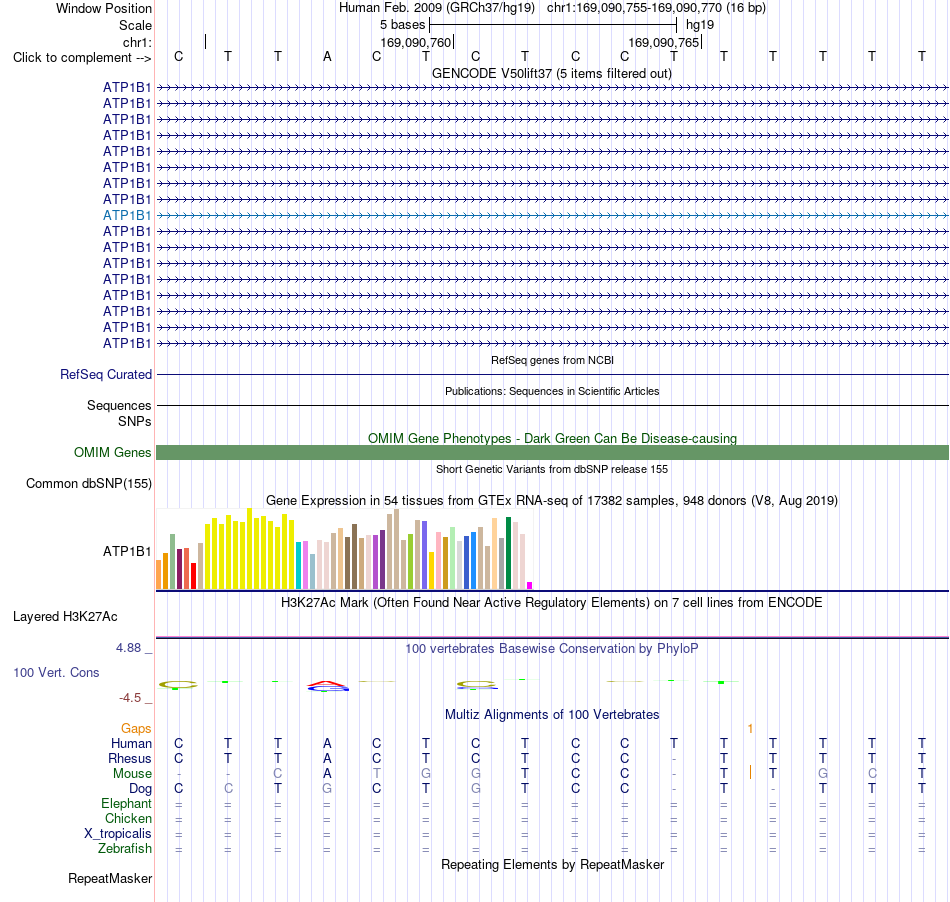Viewport: 950px width, 902px height.
Task: Click the 'Elephant' alignment row label
Action: pyautogui.click(x=127, y=804)
